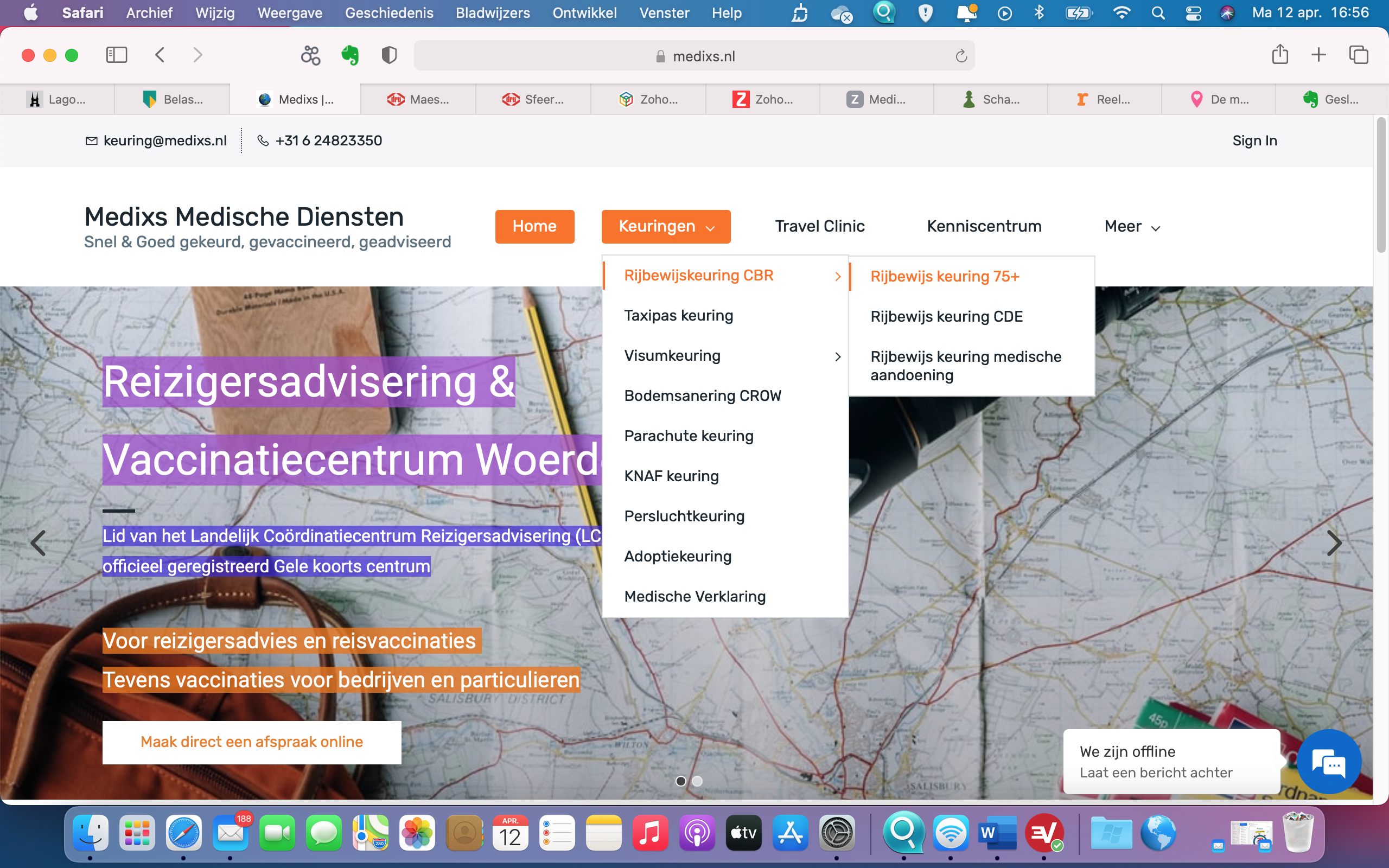Select Adoptiekeuring menu entry
This screenshot has height=868, width=1389.
point(725,557)
